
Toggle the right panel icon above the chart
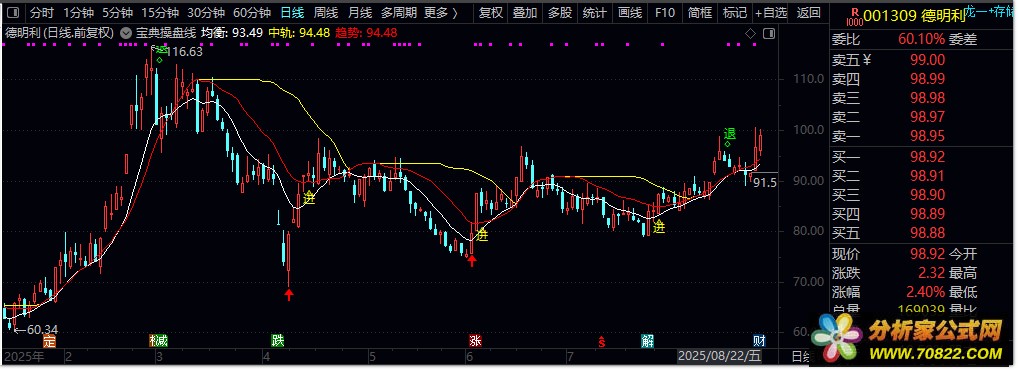(x=770, y=33)
